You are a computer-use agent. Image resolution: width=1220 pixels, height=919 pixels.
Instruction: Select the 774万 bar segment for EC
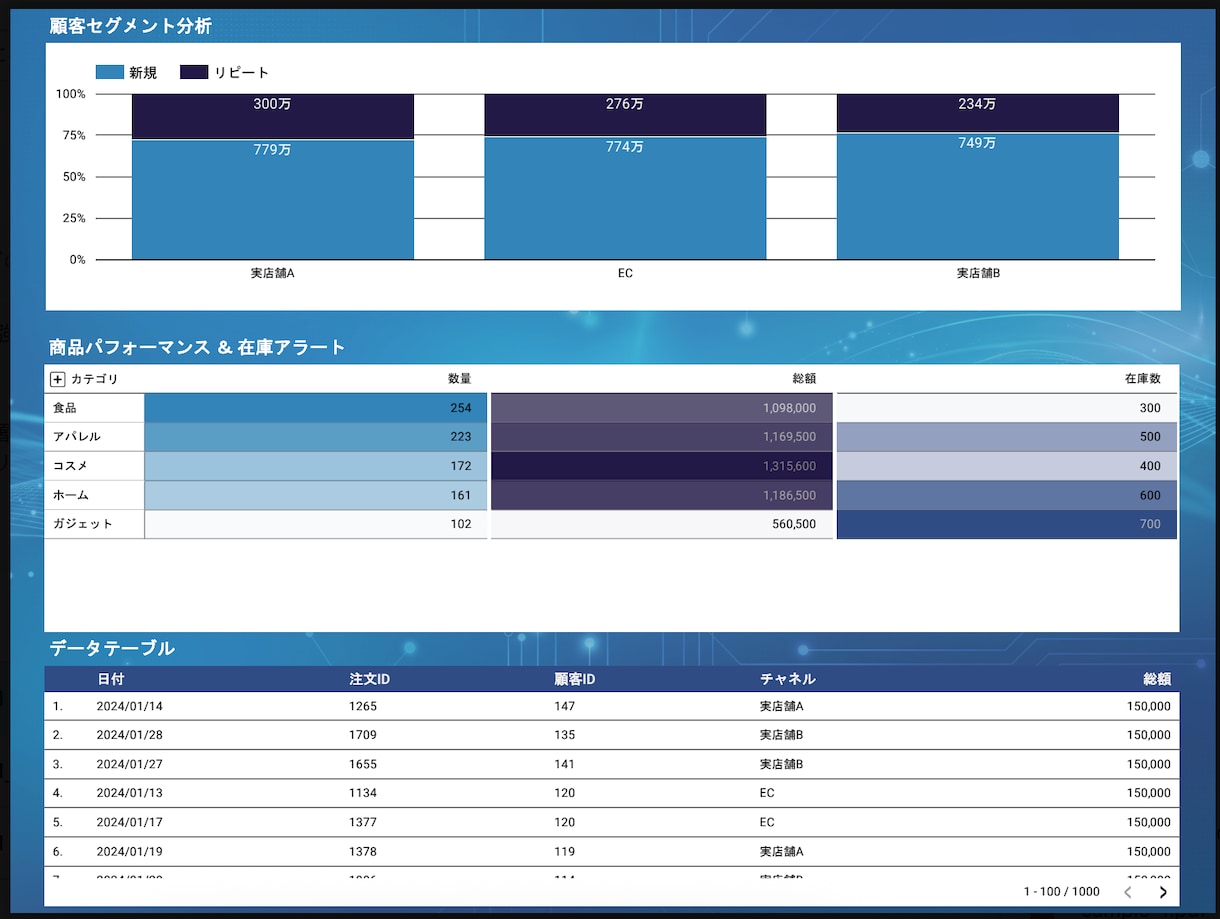click(625, 199)
